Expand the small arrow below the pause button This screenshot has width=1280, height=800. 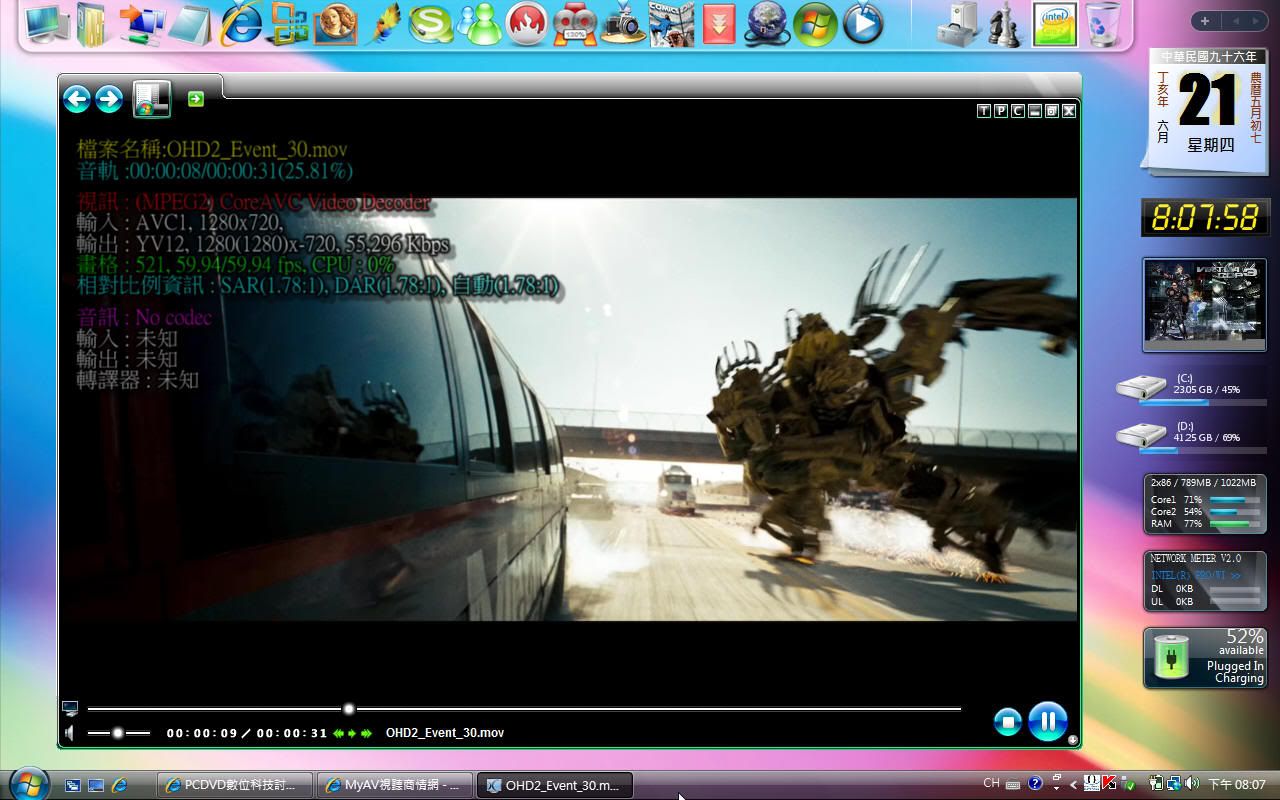pyautogui.click(x=1072, y=741)
